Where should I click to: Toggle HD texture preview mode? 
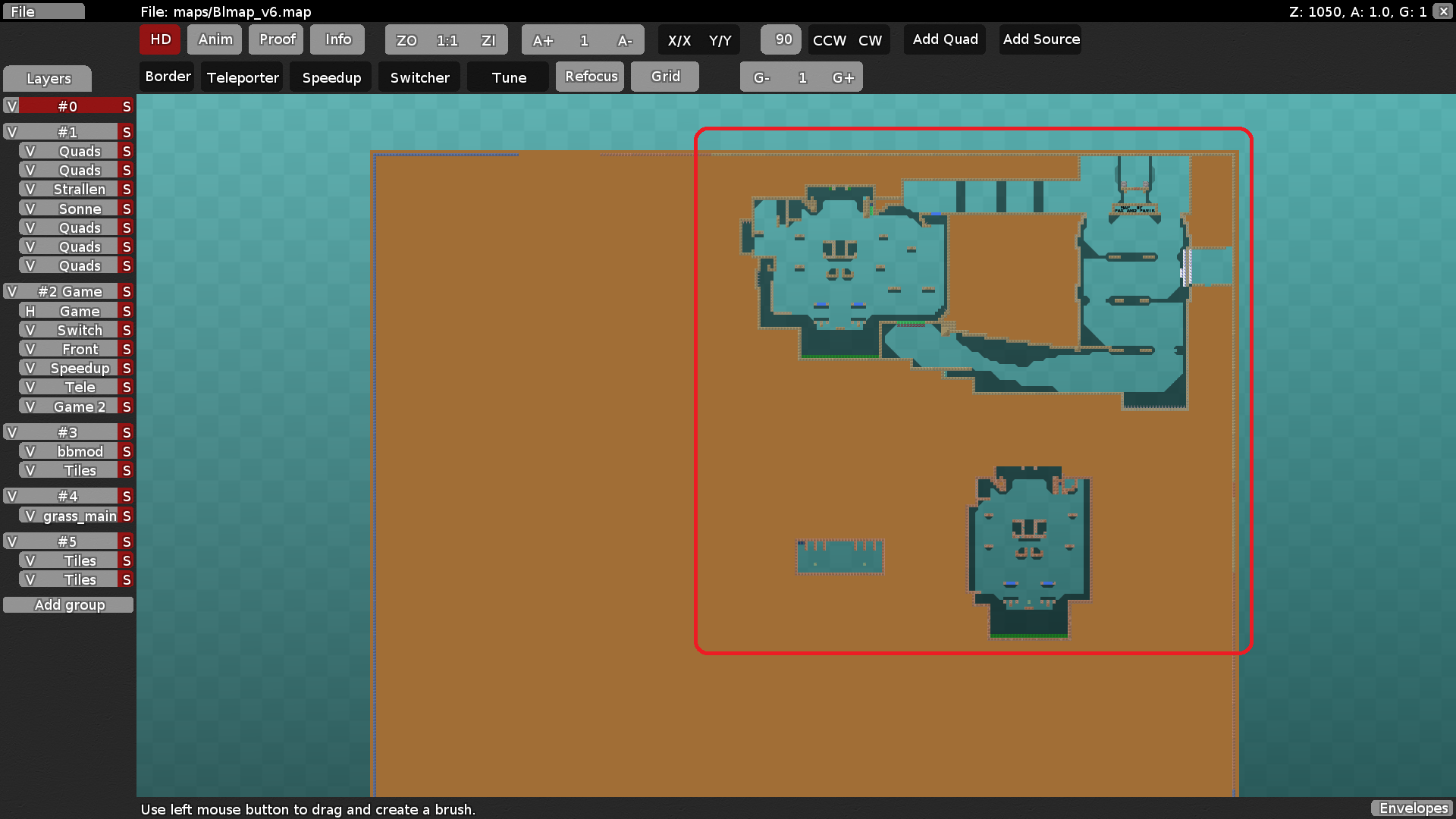pos(159,39)
